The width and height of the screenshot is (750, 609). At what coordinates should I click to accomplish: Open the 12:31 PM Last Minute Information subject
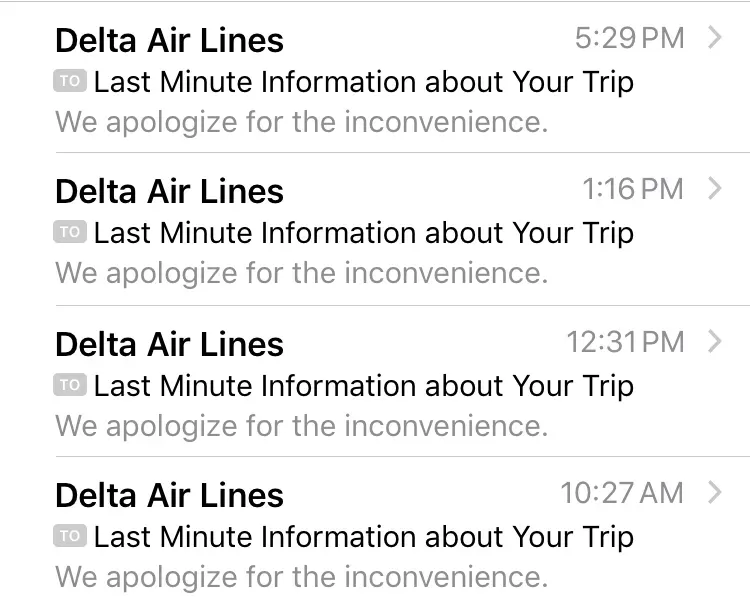pyautogui.click(x=364, y=386)
